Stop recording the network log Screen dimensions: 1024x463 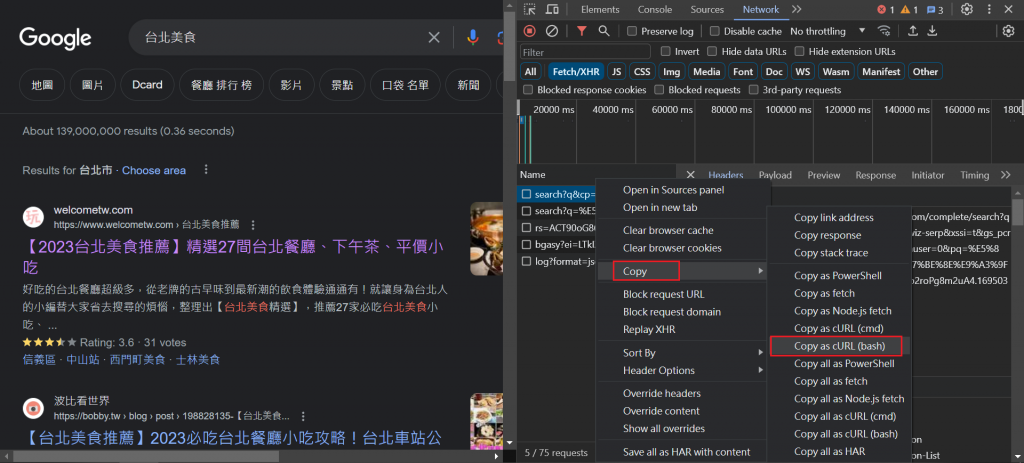pos(530,31)
